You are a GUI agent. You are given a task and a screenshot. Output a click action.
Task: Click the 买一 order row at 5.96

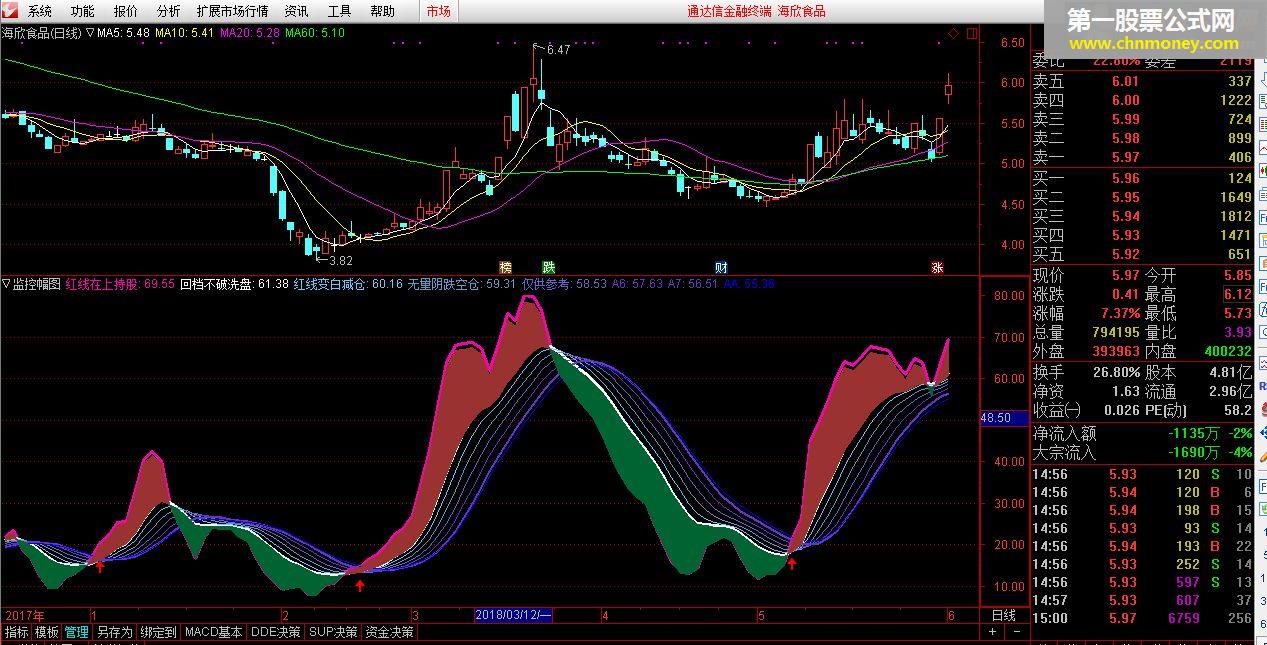[x=1142, y=178]
